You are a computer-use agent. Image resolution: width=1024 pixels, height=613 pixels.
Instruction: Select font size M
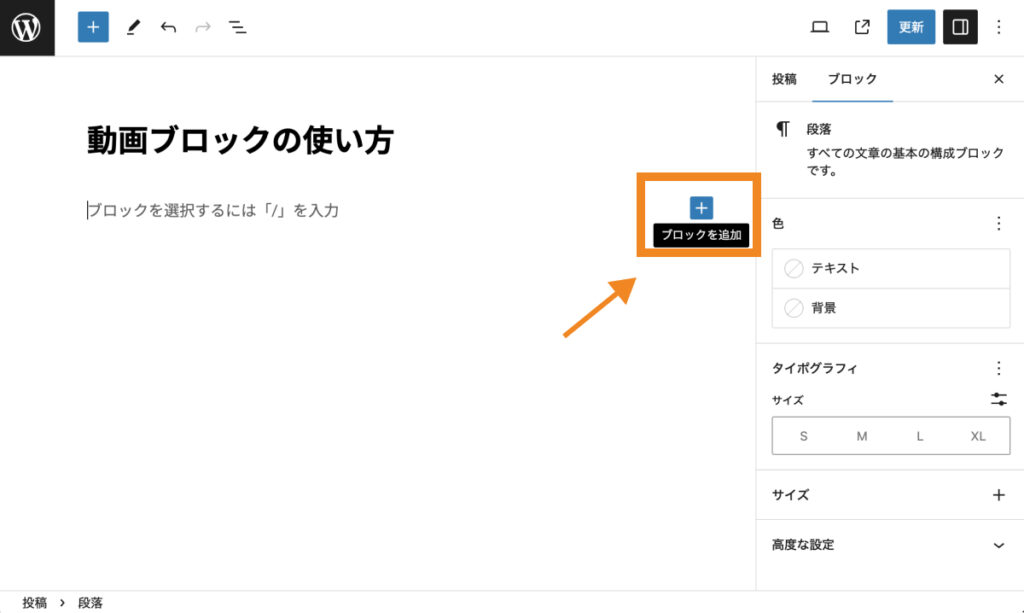[862, 436]
